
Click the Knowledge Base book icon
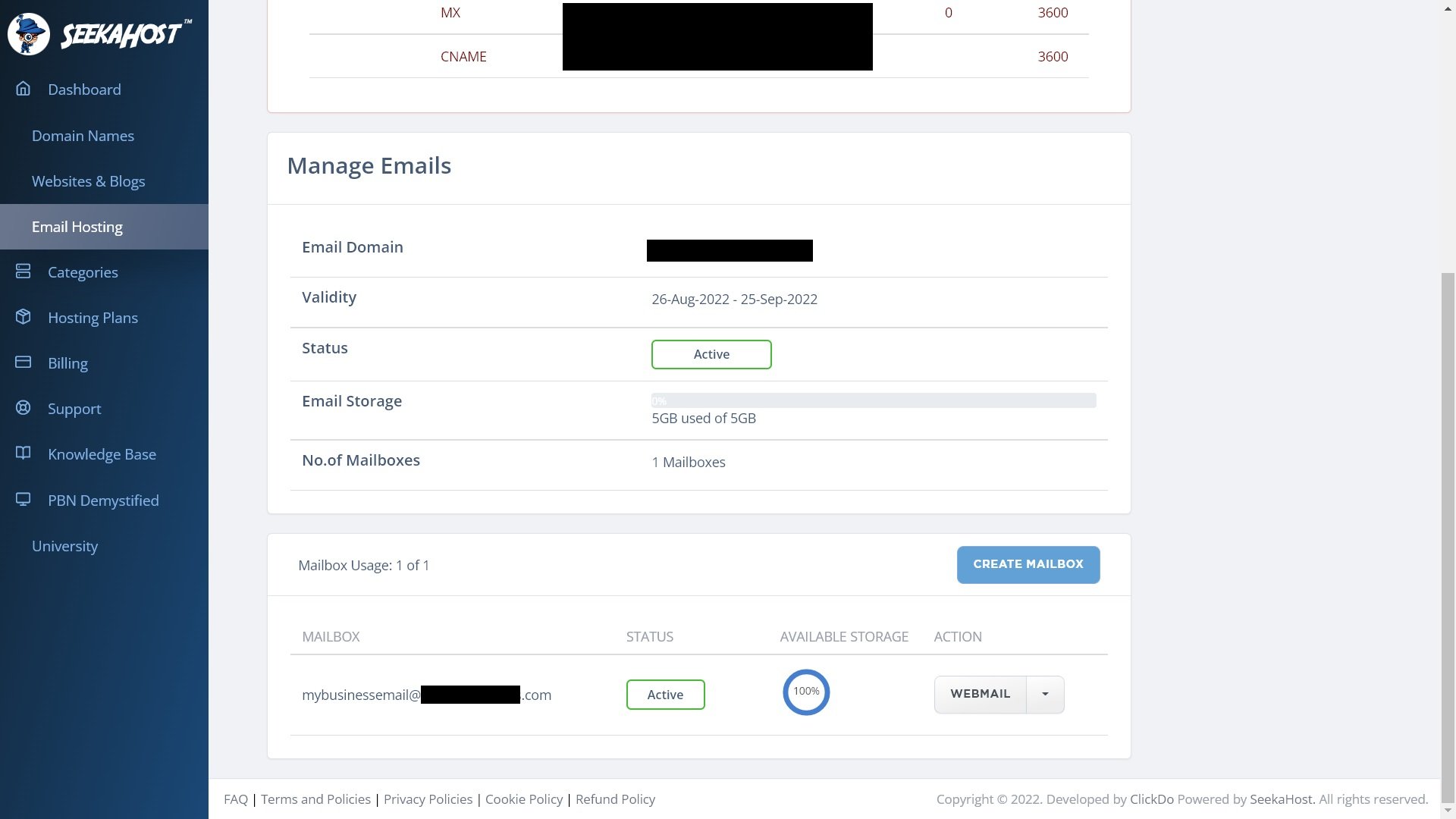(24, 453)
